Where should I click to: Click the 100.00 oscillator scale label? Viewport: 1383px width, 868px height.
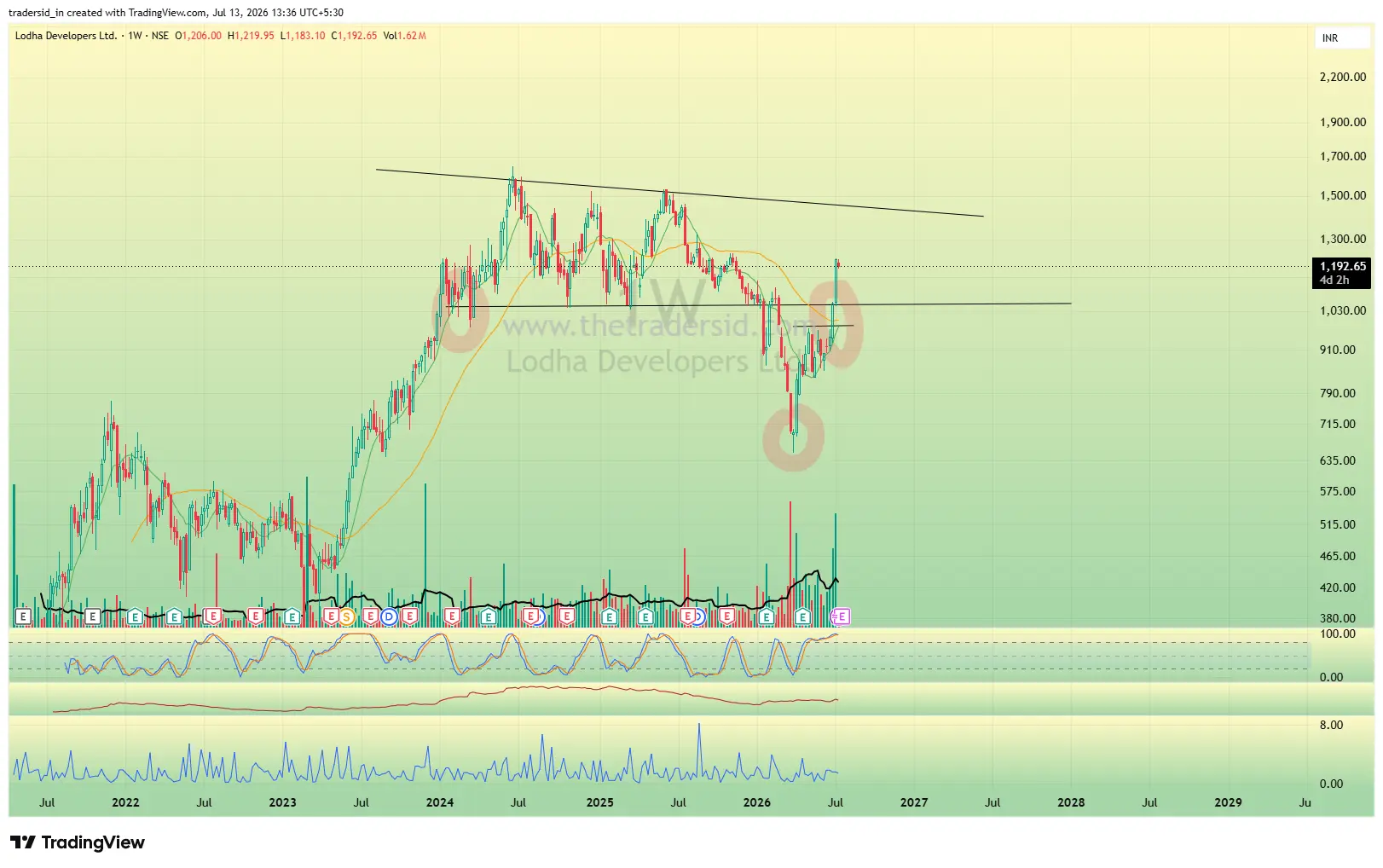point(1337,634)
